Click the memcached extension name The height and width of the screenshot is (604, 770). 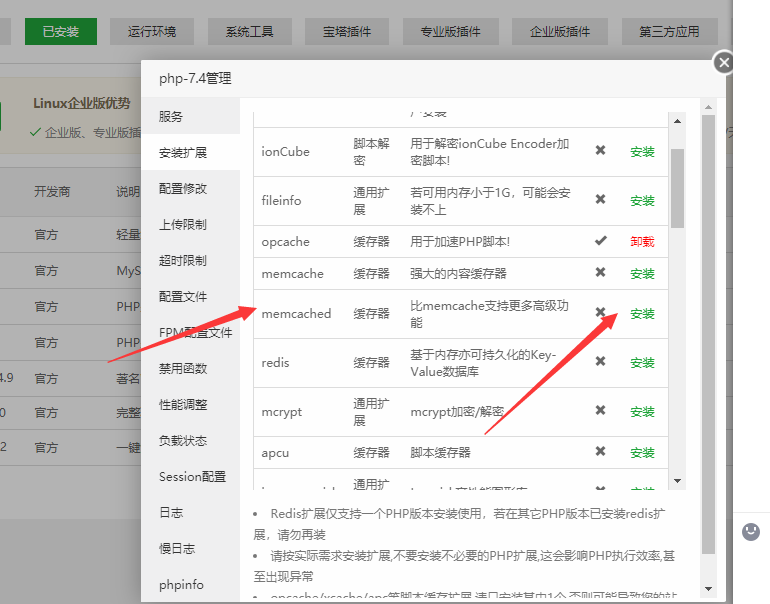click(x=296, y=313)
